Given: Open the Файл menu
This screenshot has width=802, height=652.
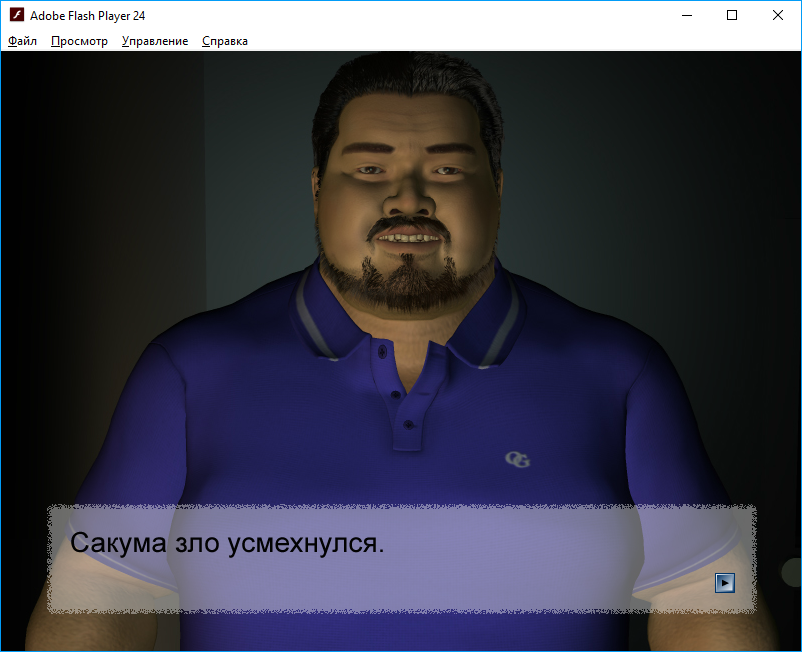Looking at the screenshot, I should point(22,41).
